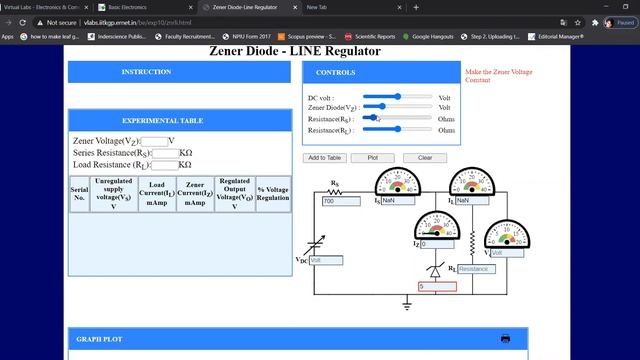
Task: Click the red-bordered Zener voltage field
Action: coord(437,287)
